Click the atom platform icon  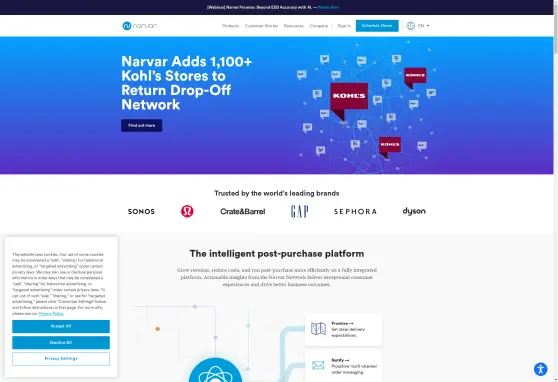(x=215, y=370)
